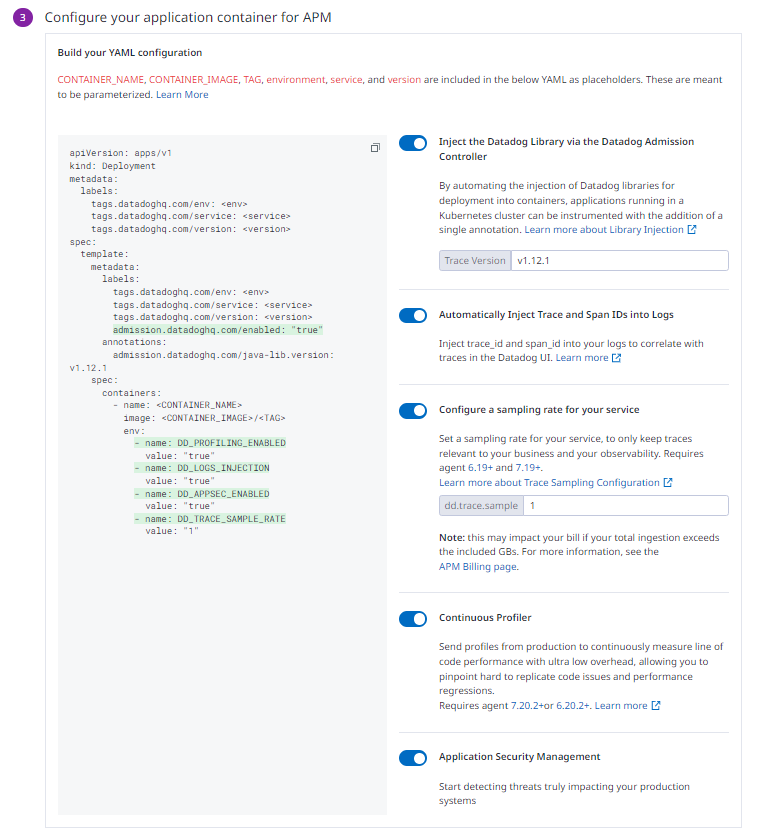Click the Configure your application container heading

[188, 17]
